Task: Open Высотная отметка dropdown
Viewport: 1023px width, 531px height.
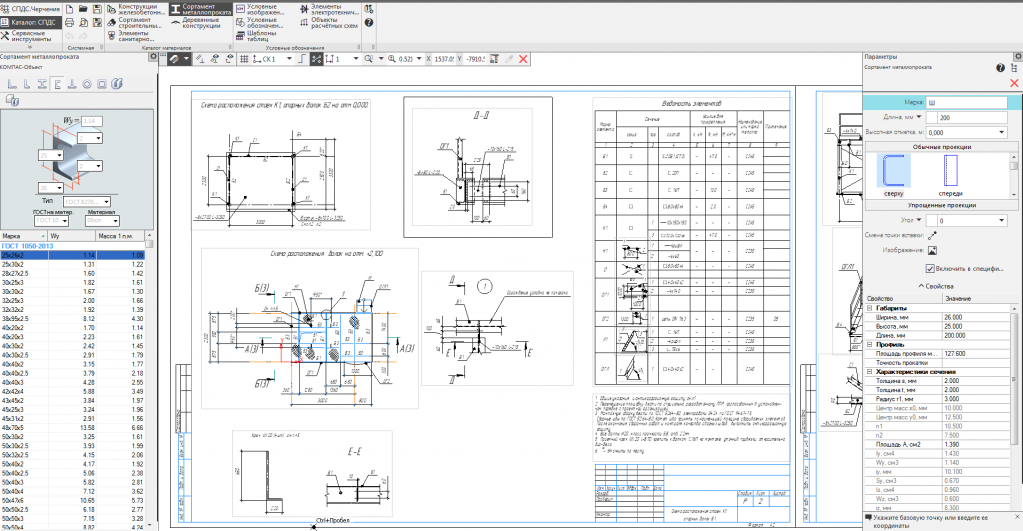Action: pyautogui.click(x=1001, y=132)
